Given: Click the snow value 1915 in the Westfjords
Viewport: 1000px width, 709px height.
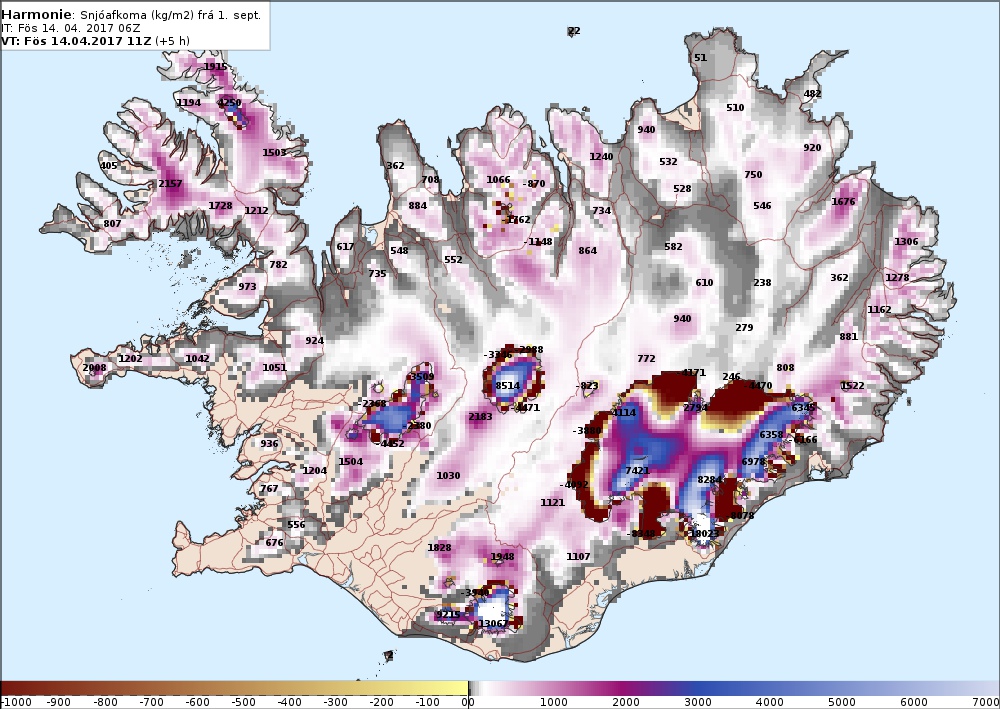Looking at the screenshot, I should pos(216,66).
